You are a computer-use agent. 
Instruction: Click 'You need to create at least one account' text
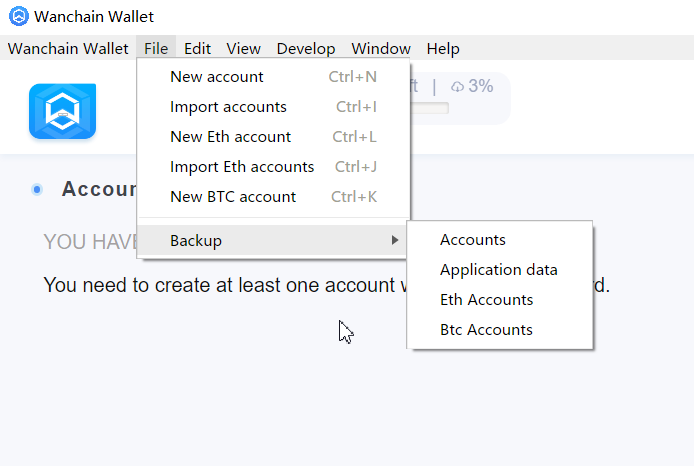pos(219,285)
